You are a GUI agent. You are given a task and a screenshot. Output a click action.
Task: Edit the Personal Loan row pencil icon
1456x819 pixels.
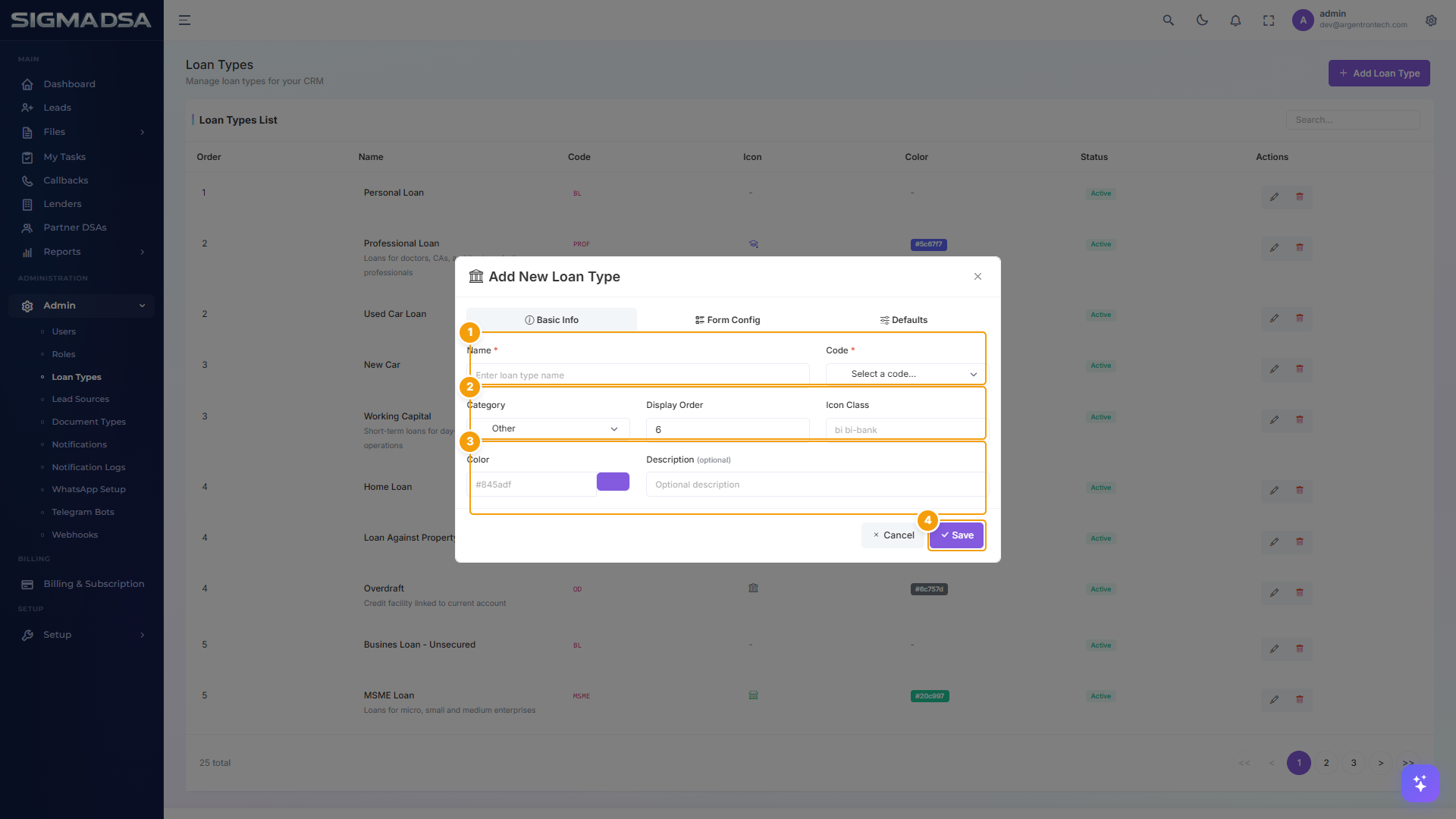point(1274,196)
